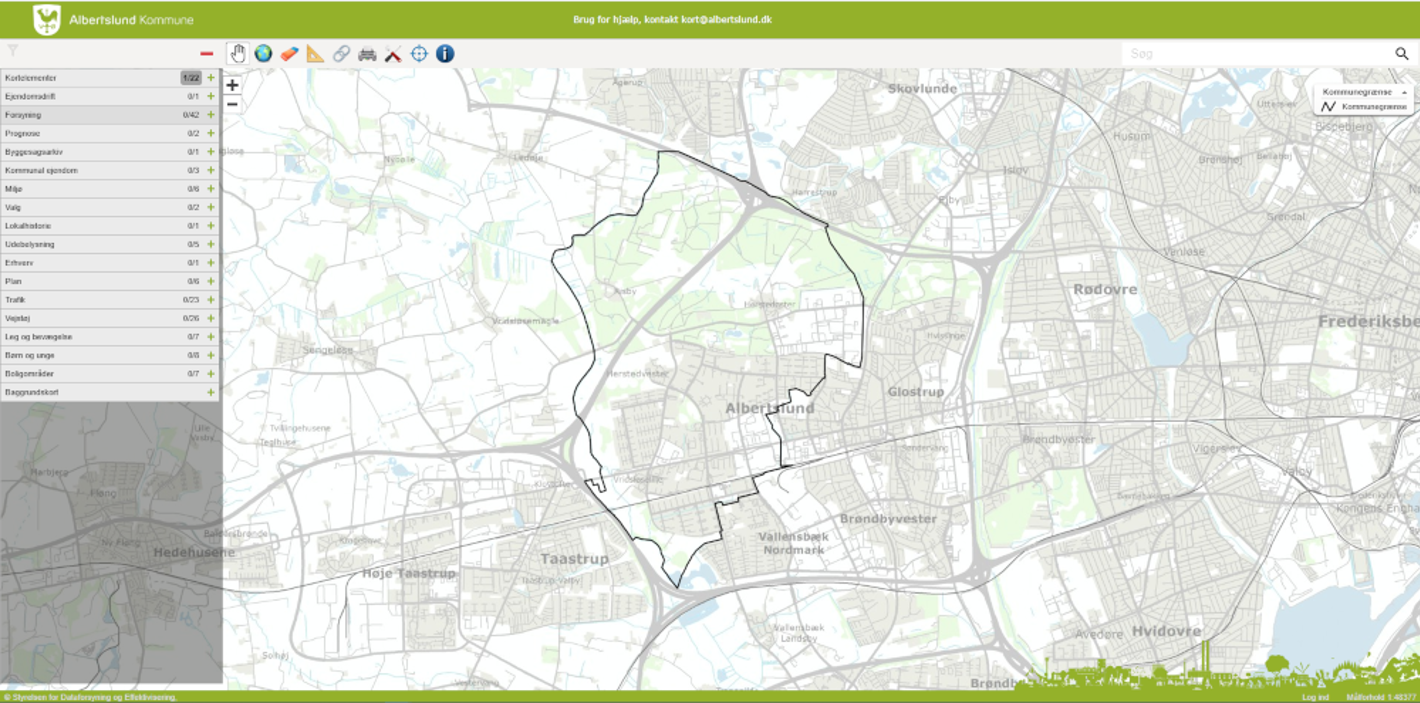Click the red minus collapse icon
Screen dimensions: 1420x703
pyautogui.click(x=207, y=53)
